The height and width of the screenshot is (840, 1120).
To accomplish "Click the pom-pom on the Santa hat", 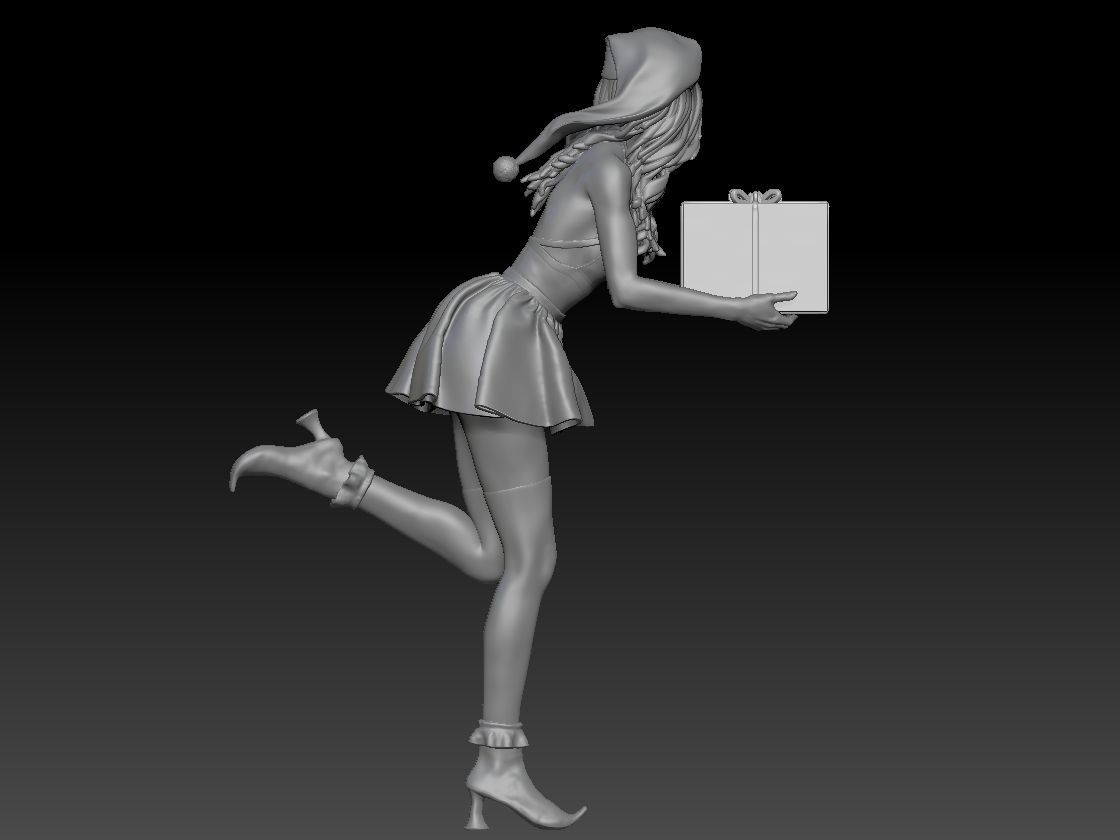I will click(505, 169).
